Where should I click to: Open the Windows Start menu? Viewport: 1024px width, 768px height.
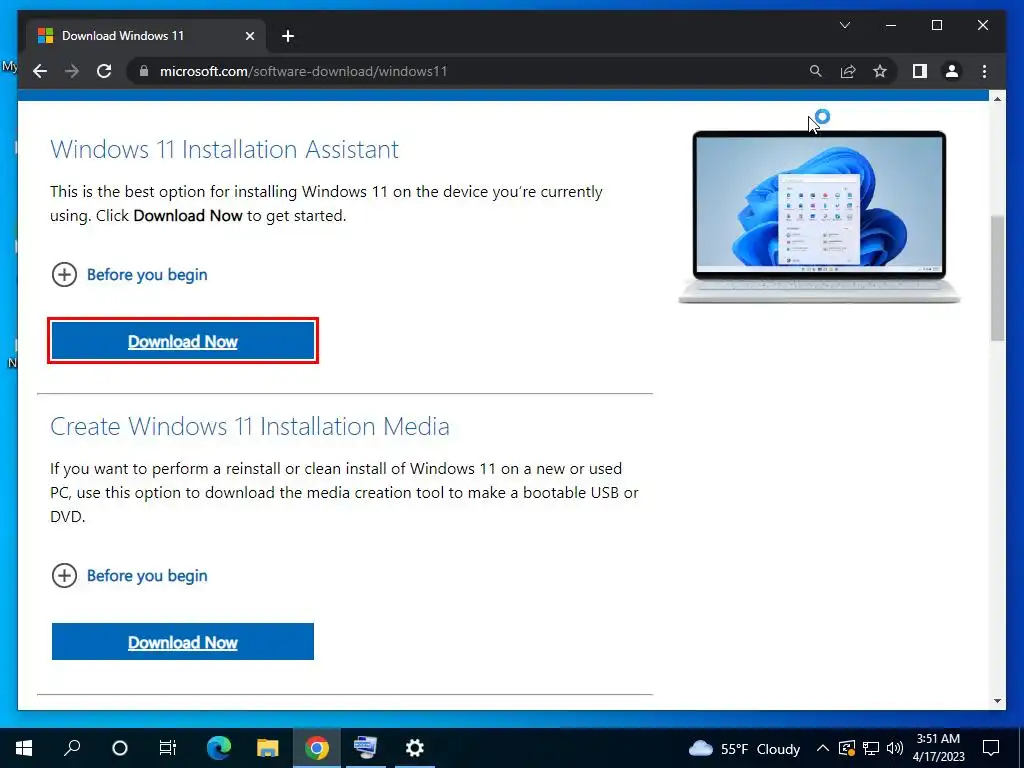coord(24,748)
